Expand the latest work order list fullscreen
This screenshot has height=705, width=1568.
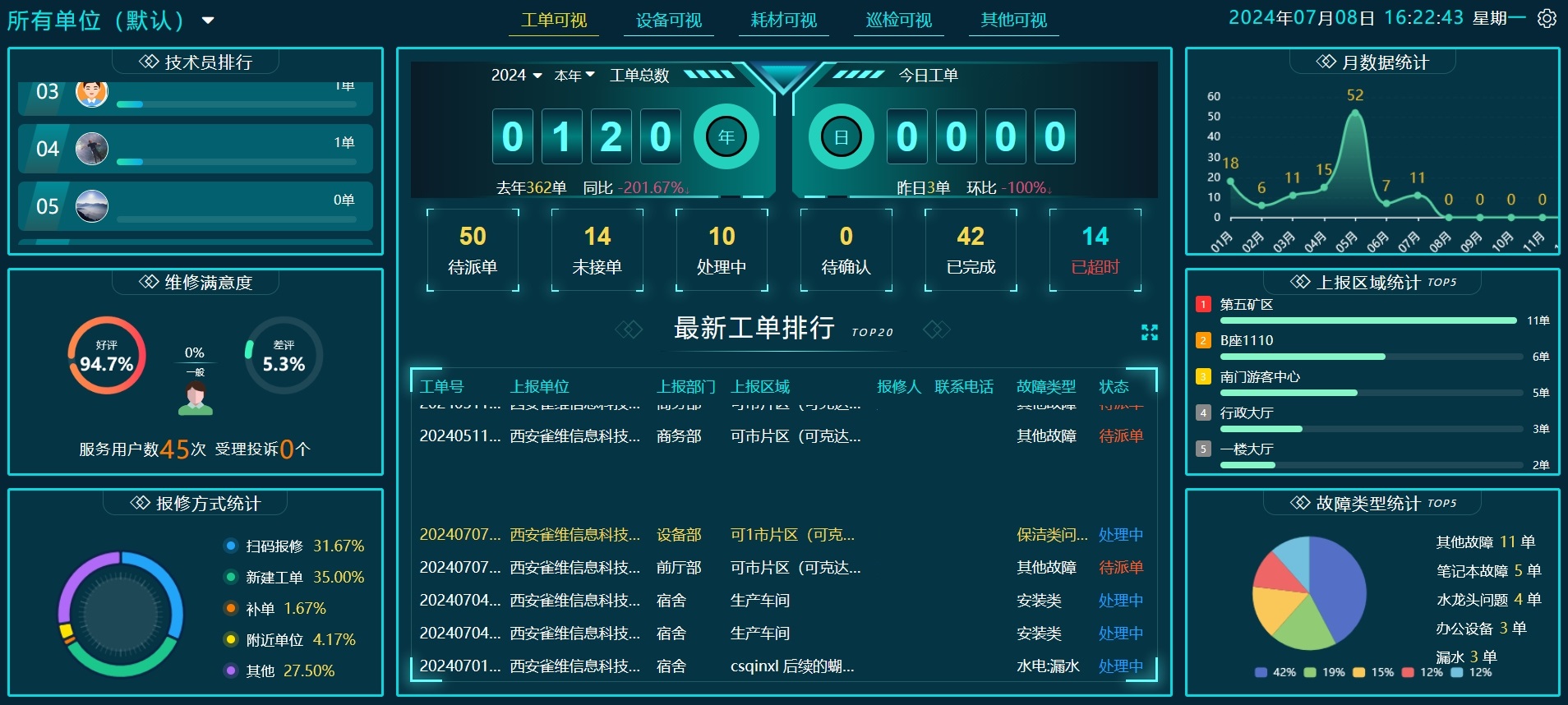coord(1149,332)
